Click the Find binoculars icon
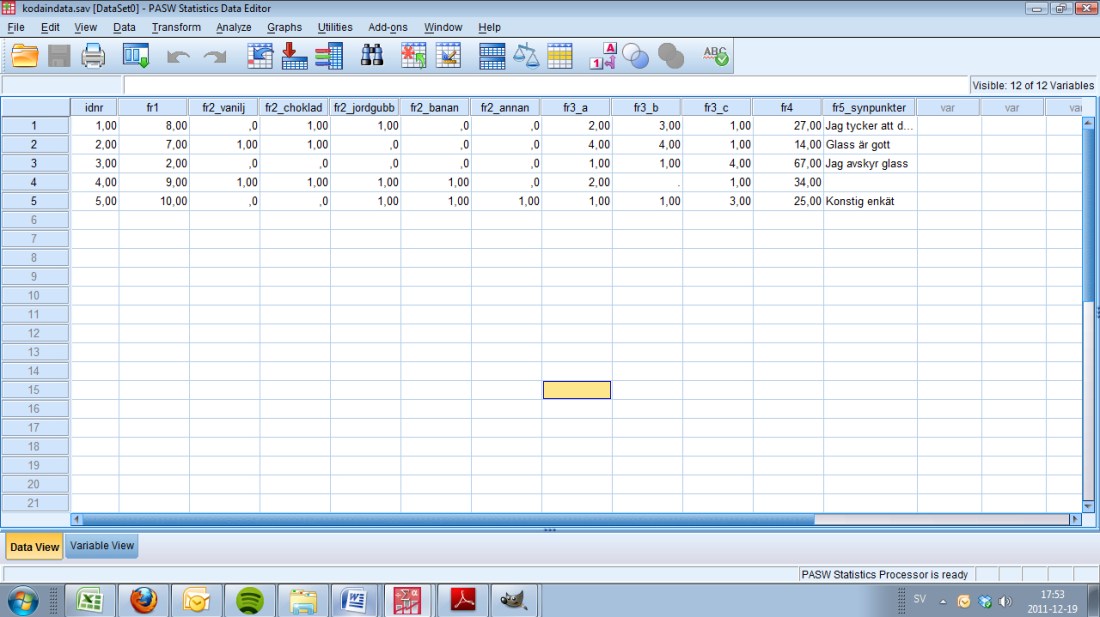 [x=372, y=57]
